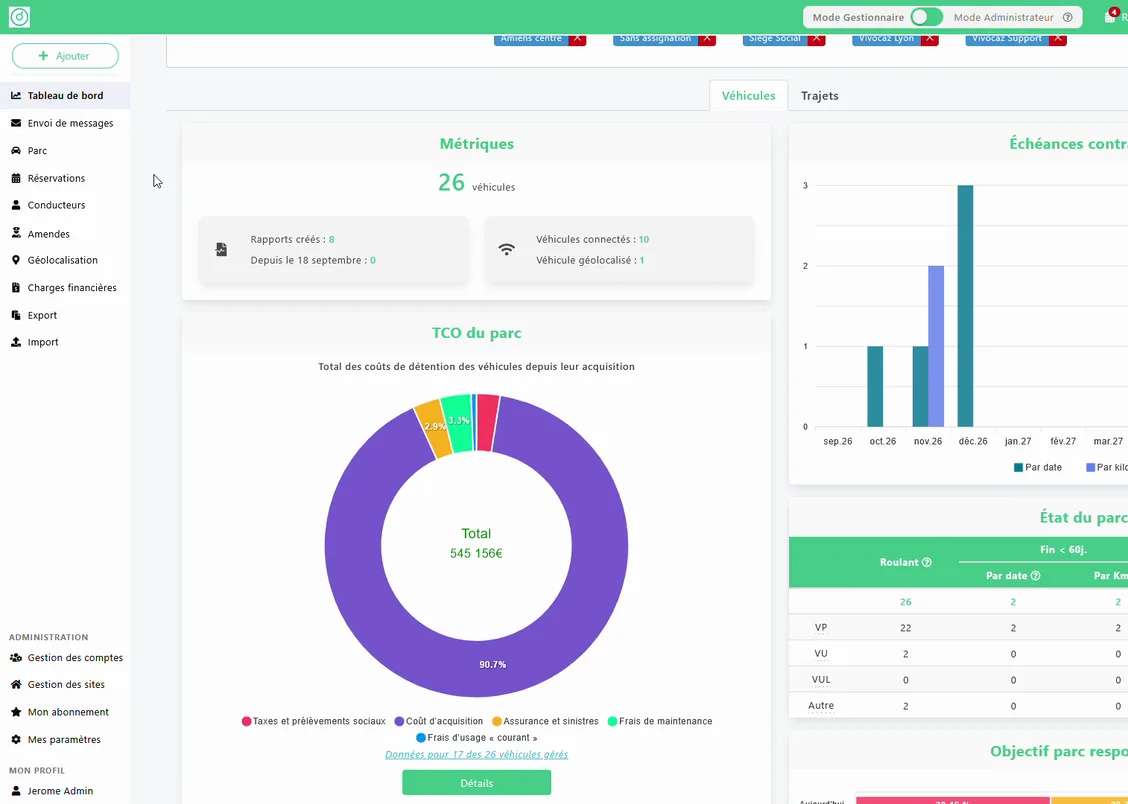The height and width of the screenshot is (804, 1128).
Task: Toggle Frais d'usage « courant » legend entry
Action: [x=476, y=738]
